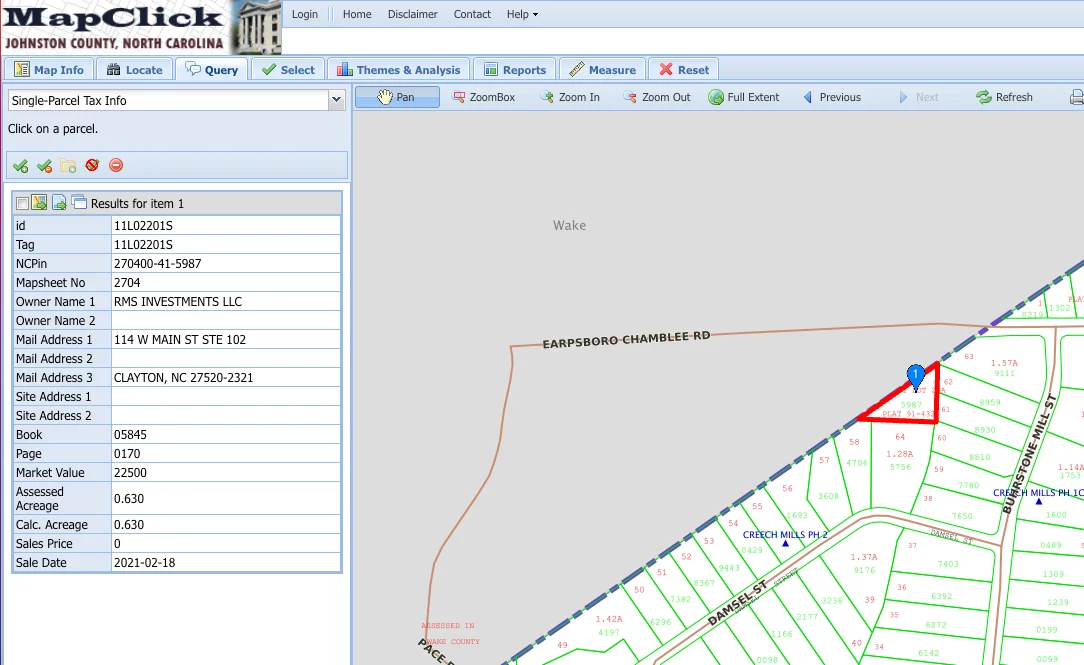Click the document export icon in results header
The width and height of the screenshot is (1084, 665).
point(59,203)
